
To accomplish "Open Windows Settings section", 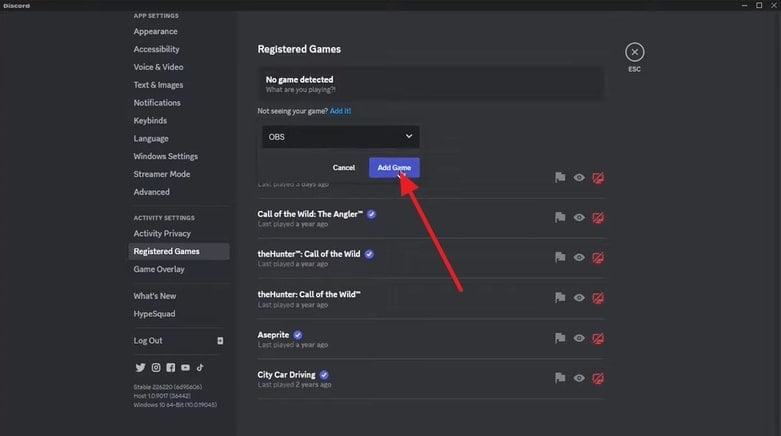I will [x=165, y=156].
